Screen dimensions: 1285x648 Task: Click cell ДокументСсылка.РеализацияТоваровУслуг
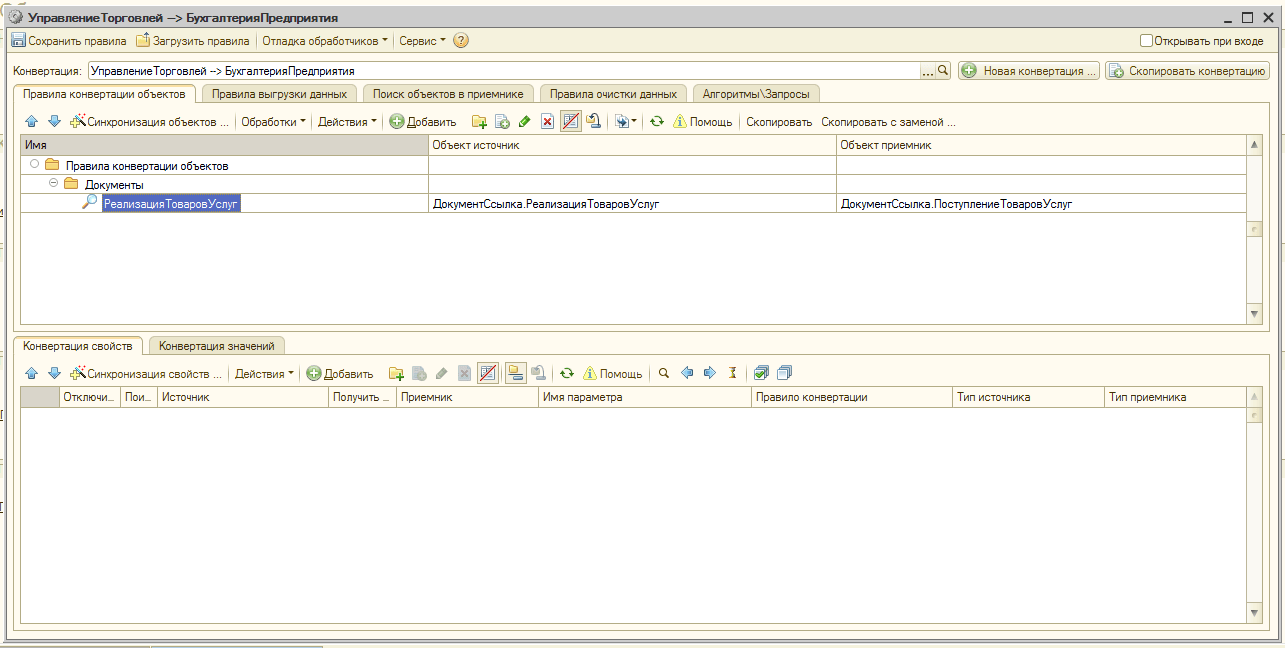pyautogui.click(x=632, y=203)
